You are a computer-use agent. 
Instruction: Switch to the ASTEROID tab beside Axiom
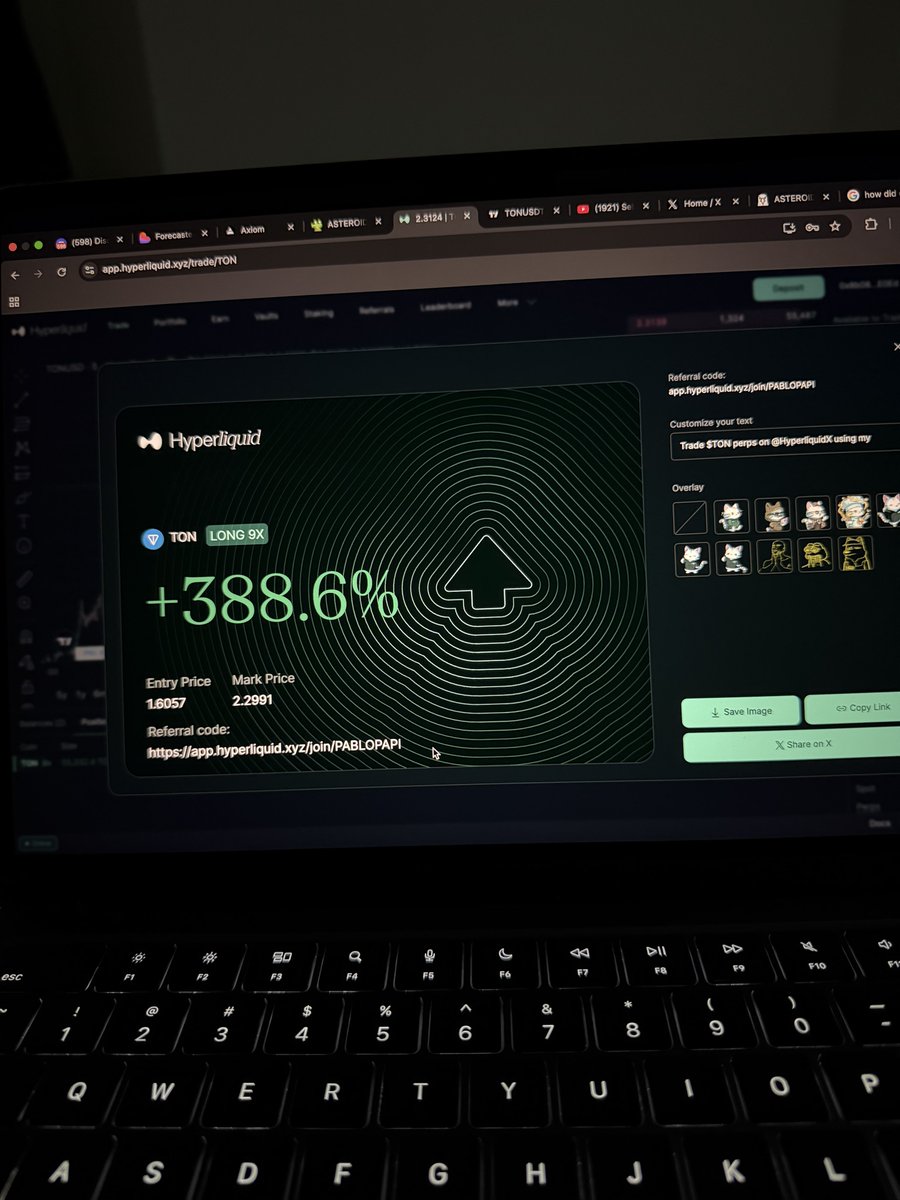click(345, 224)
